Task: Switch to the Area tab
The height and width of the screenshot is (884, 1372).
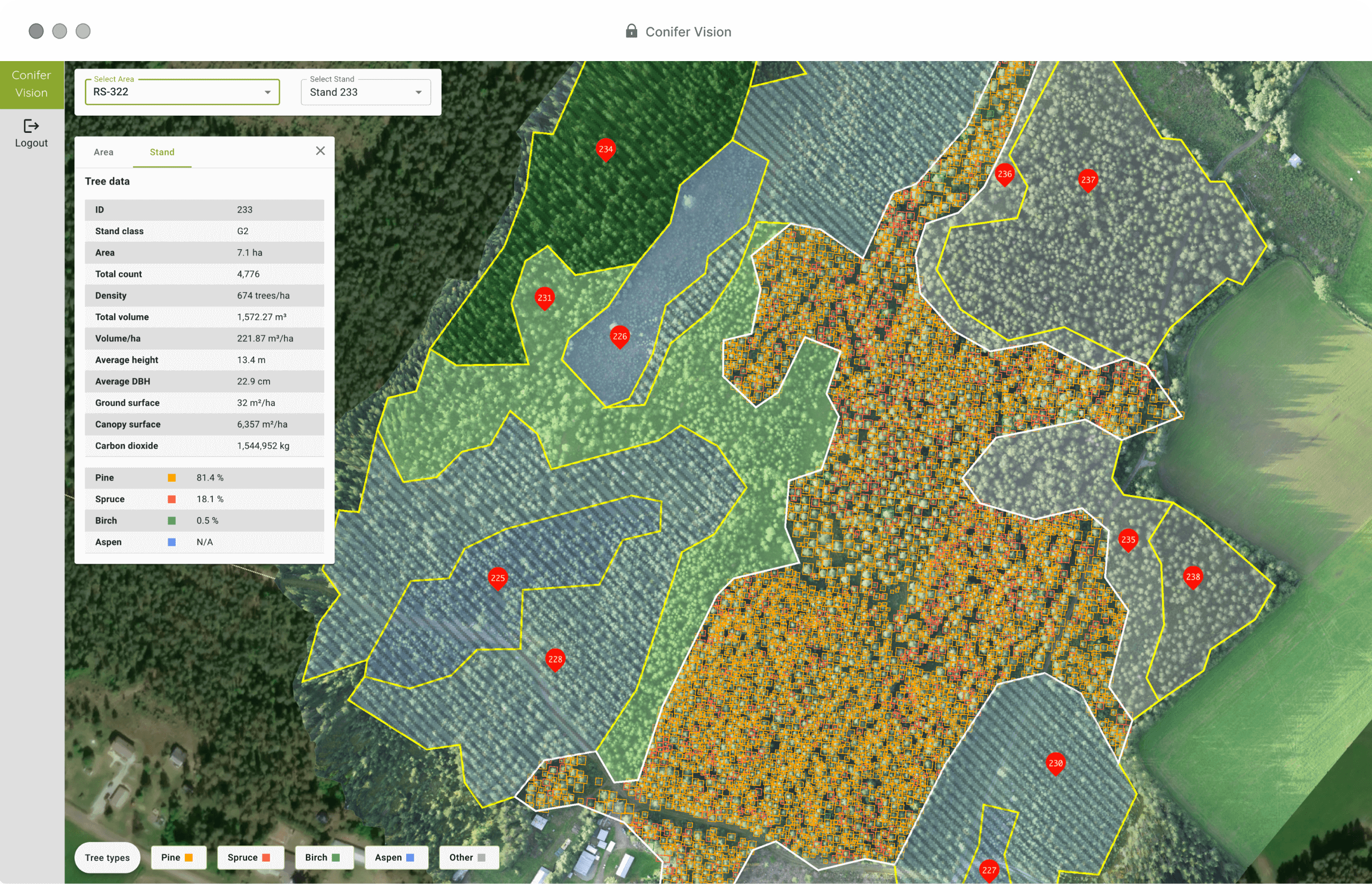Action: [x=104, y=152]
